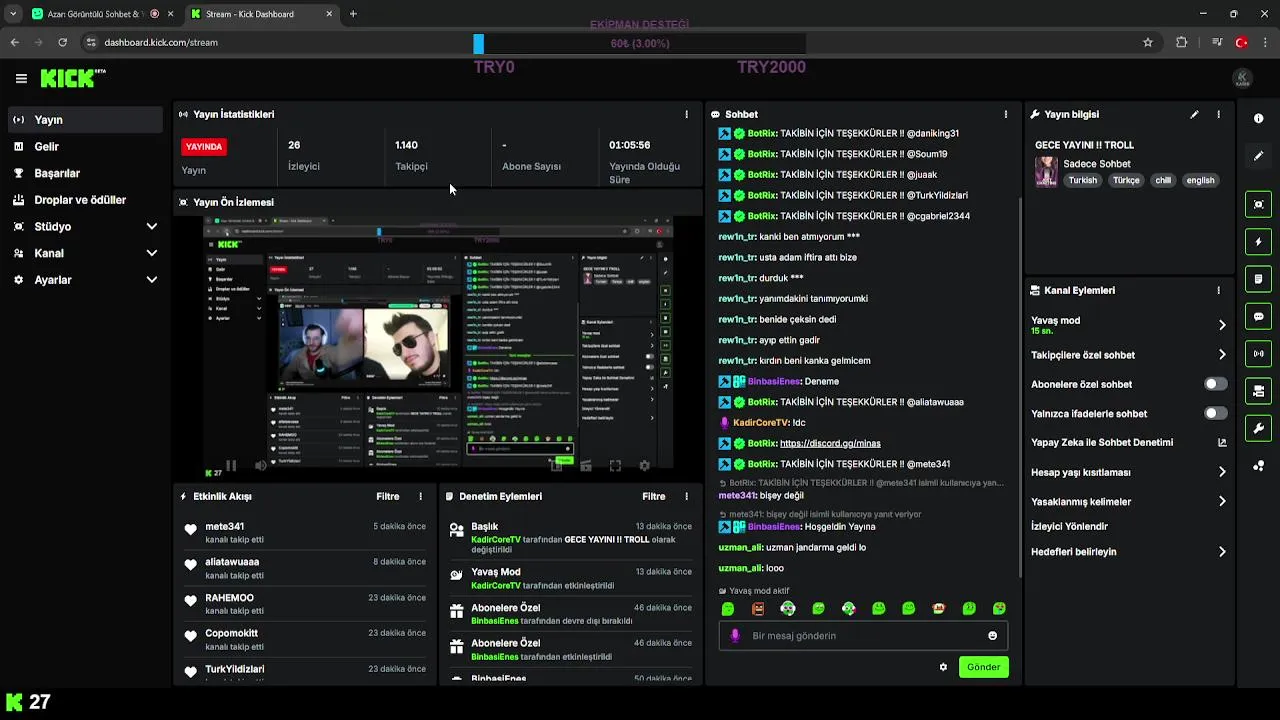The image size is (1280, 720).
Task: Open Yayın İstatistikleri three-dot menu
Action: point(686,114)
